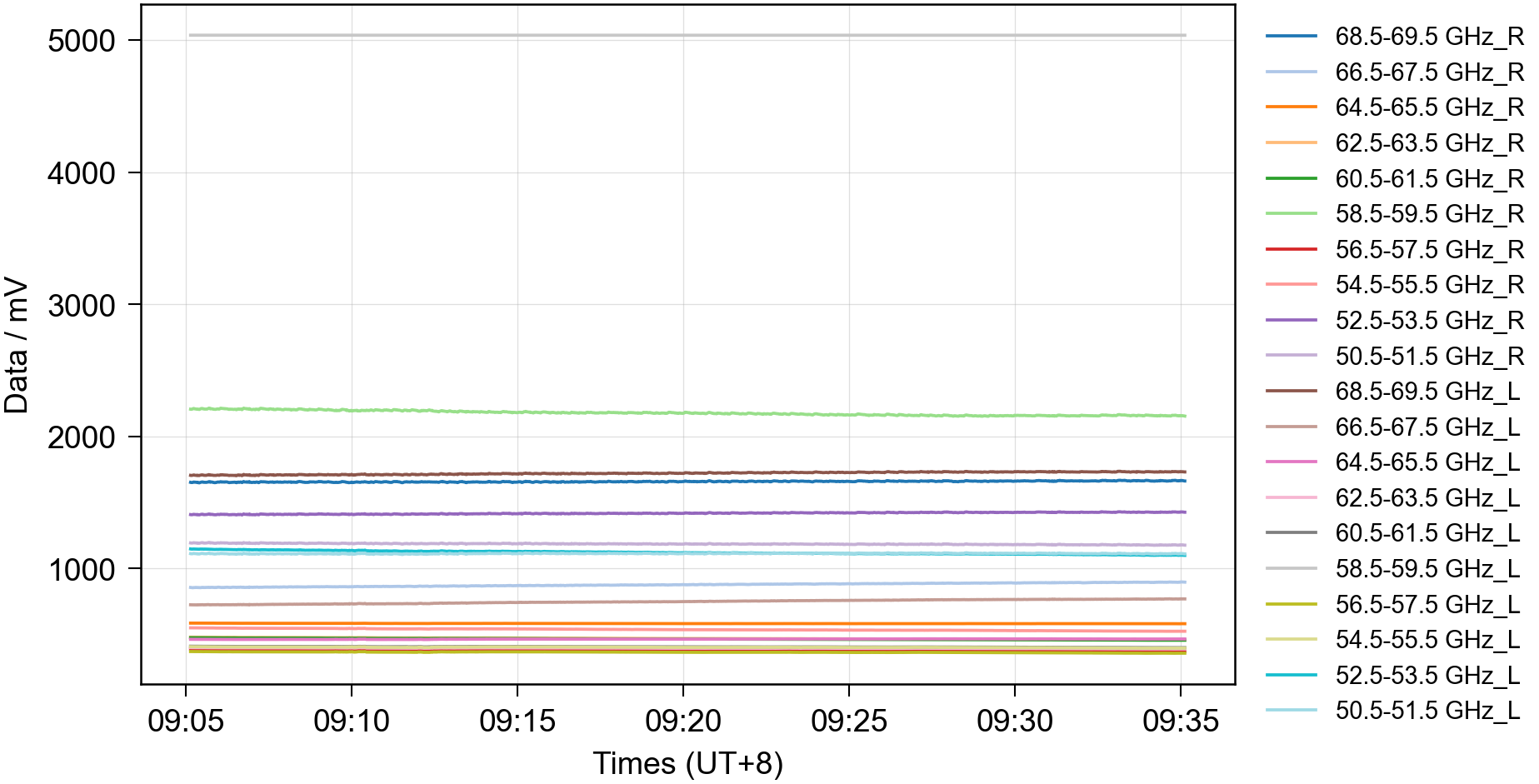1539x784 pixels.
Task: Click the Data / mV axis title
Action: pyautogui.click(x=17, y=346)
